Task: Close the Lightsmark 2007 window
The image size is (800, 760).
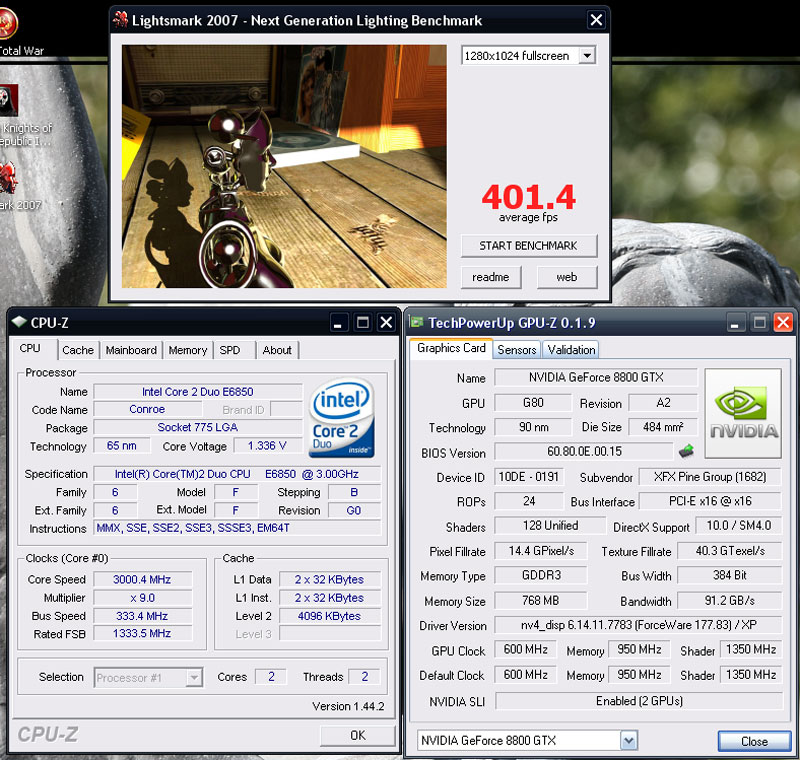Action: (596, 20)
